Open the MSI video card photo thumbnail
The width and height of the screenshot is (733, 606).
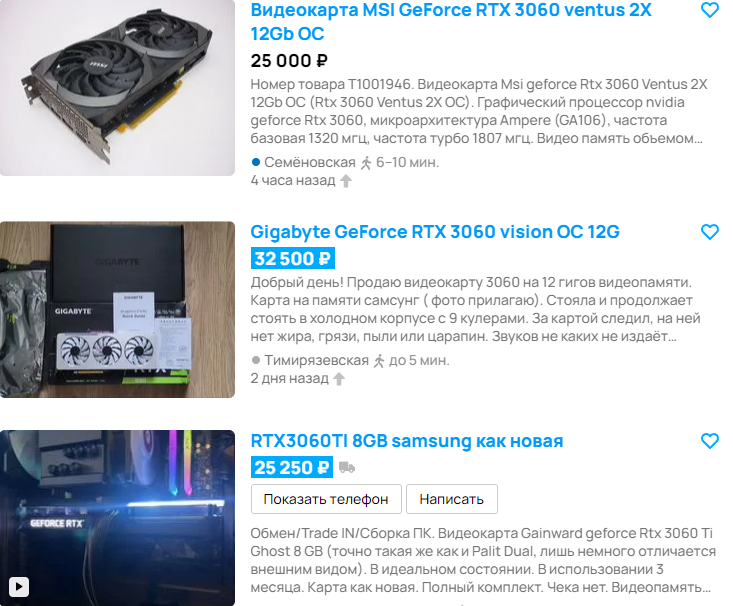tap(117, 87)
